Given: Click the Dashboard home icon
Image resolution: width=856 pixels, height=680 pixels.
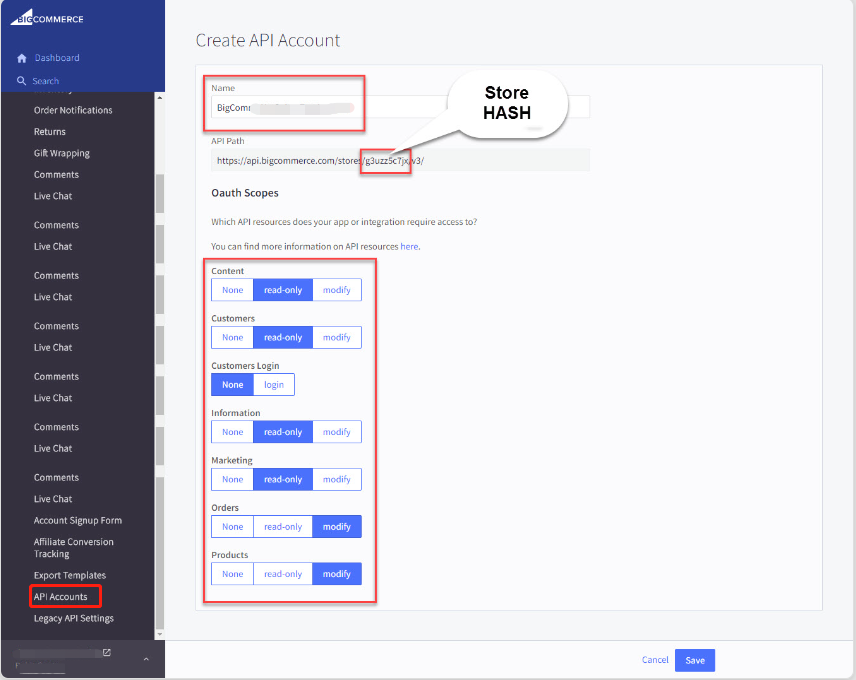Looking at the screenshot, I should (x=22, y=58).
